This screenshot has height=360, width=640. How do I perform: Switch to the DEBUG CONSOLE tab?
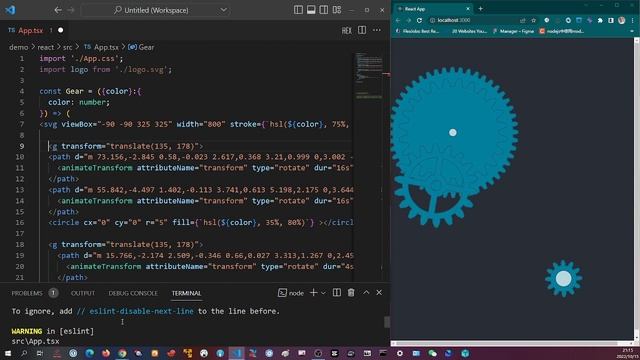(x=133, y=293)
